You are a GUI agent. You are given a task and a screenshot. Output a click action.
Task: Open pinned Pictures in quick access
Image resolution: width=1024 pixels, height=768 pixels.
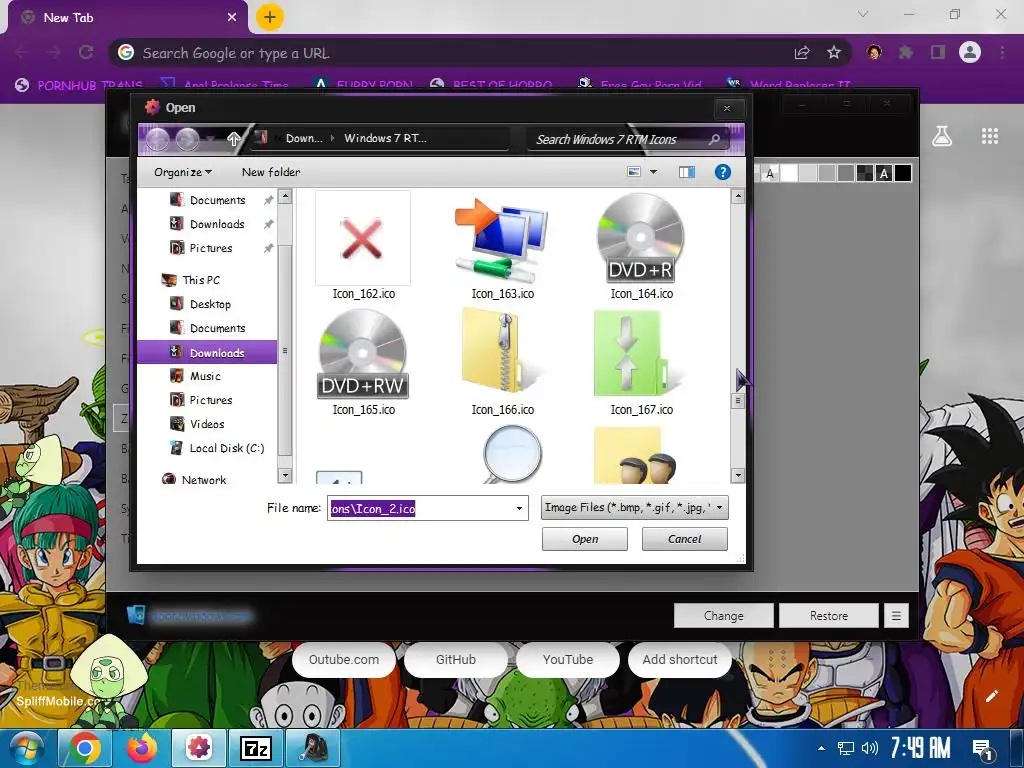click(x=210, y=248)
